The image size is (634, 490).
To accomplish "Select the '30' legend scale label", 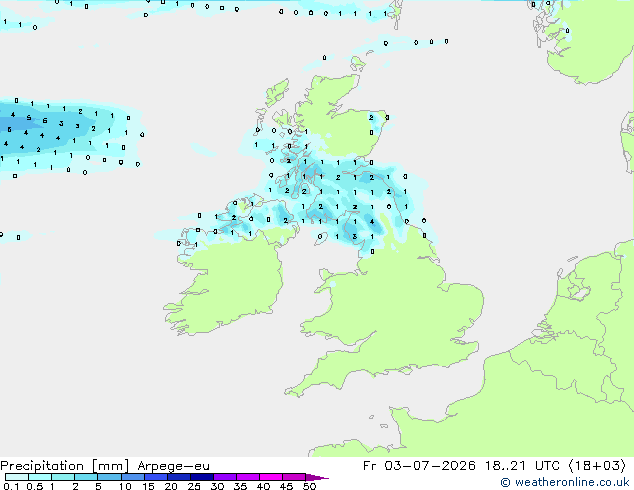I will [x=217, y=486].
